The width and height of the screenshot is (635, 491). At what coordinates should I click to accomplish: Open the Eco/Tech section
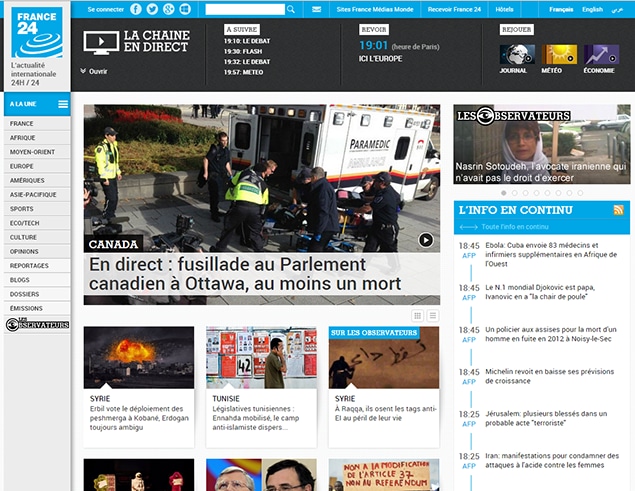tap(37, 223)
